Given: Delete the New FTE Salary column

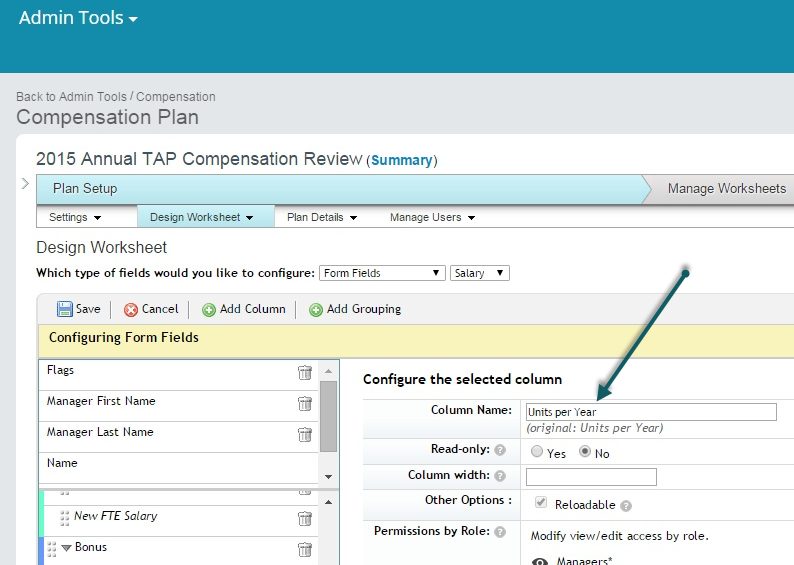Looking at the screenshot, I should [x=305, y=518].
